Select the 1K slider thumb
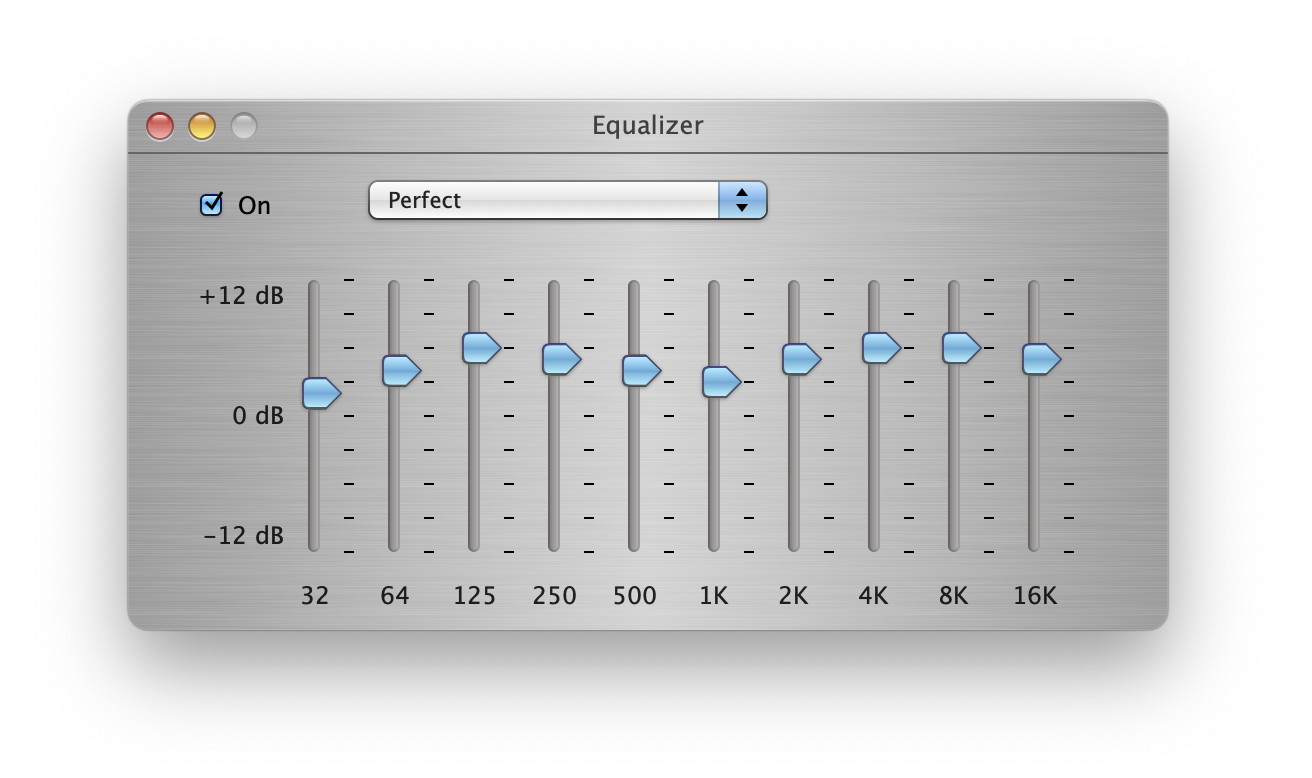 click(720, 381)
